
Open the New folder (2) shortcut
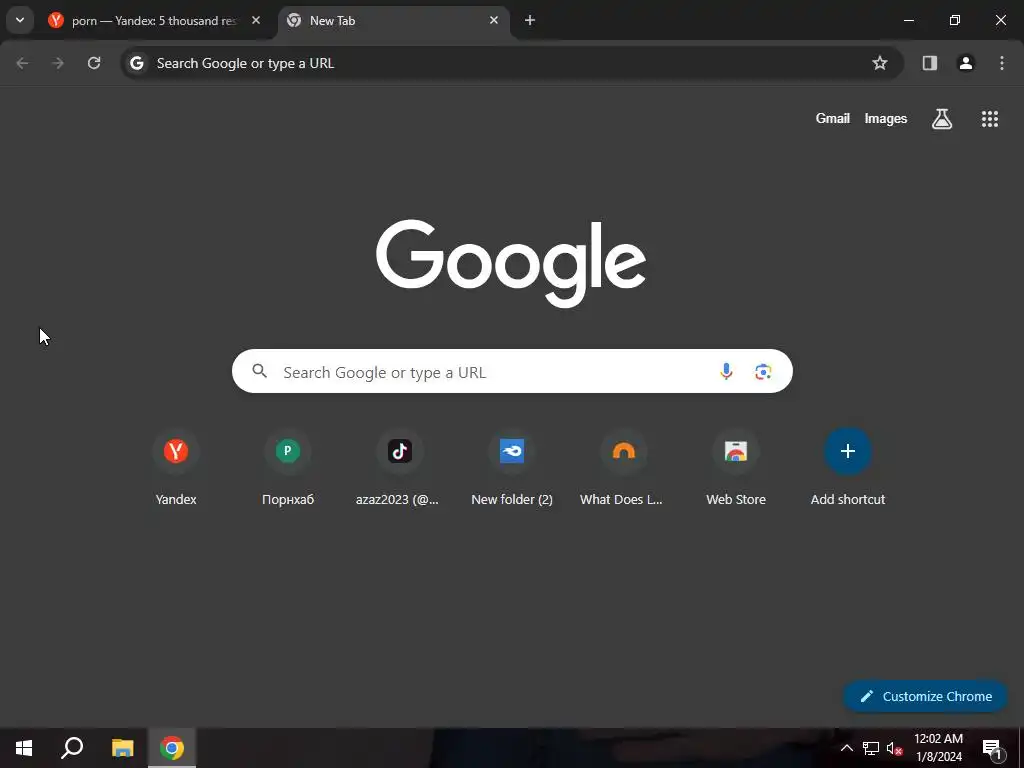coord(512,466)
